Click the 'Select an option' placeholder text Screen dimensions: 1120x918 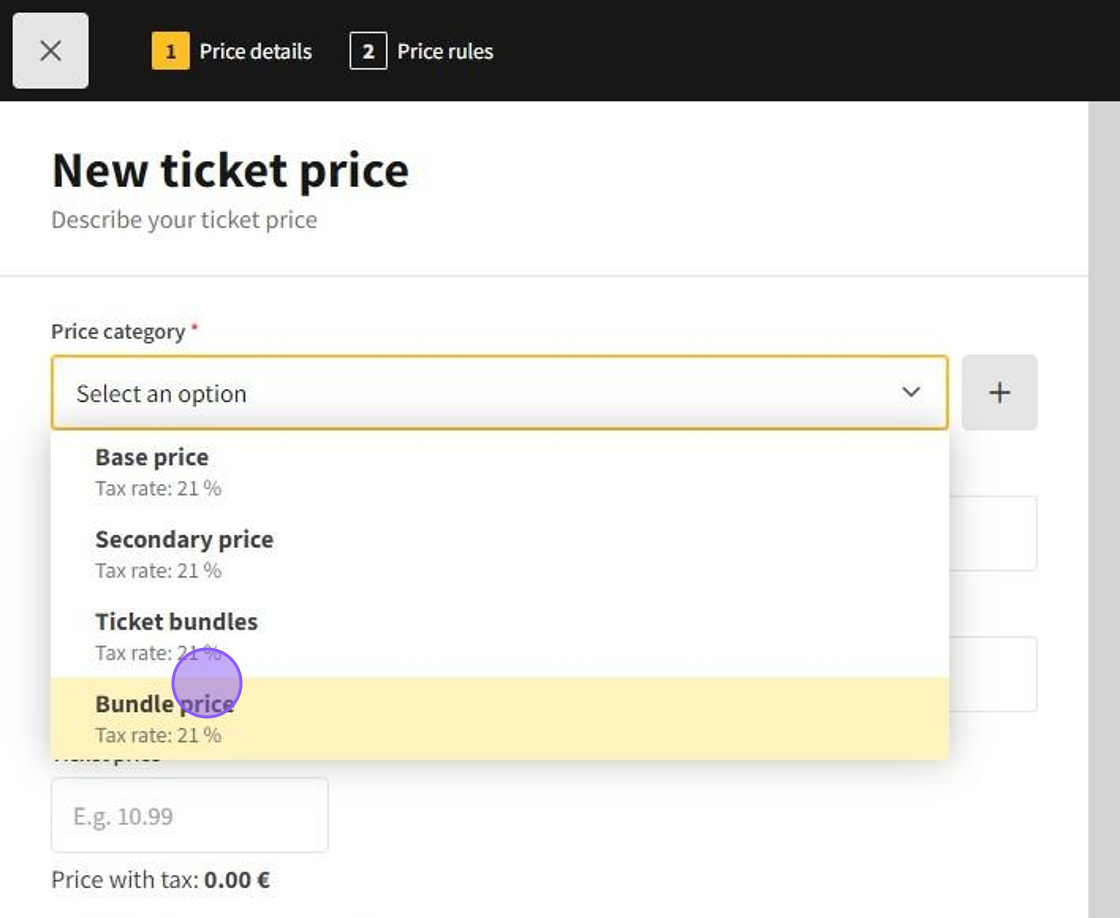161,394
